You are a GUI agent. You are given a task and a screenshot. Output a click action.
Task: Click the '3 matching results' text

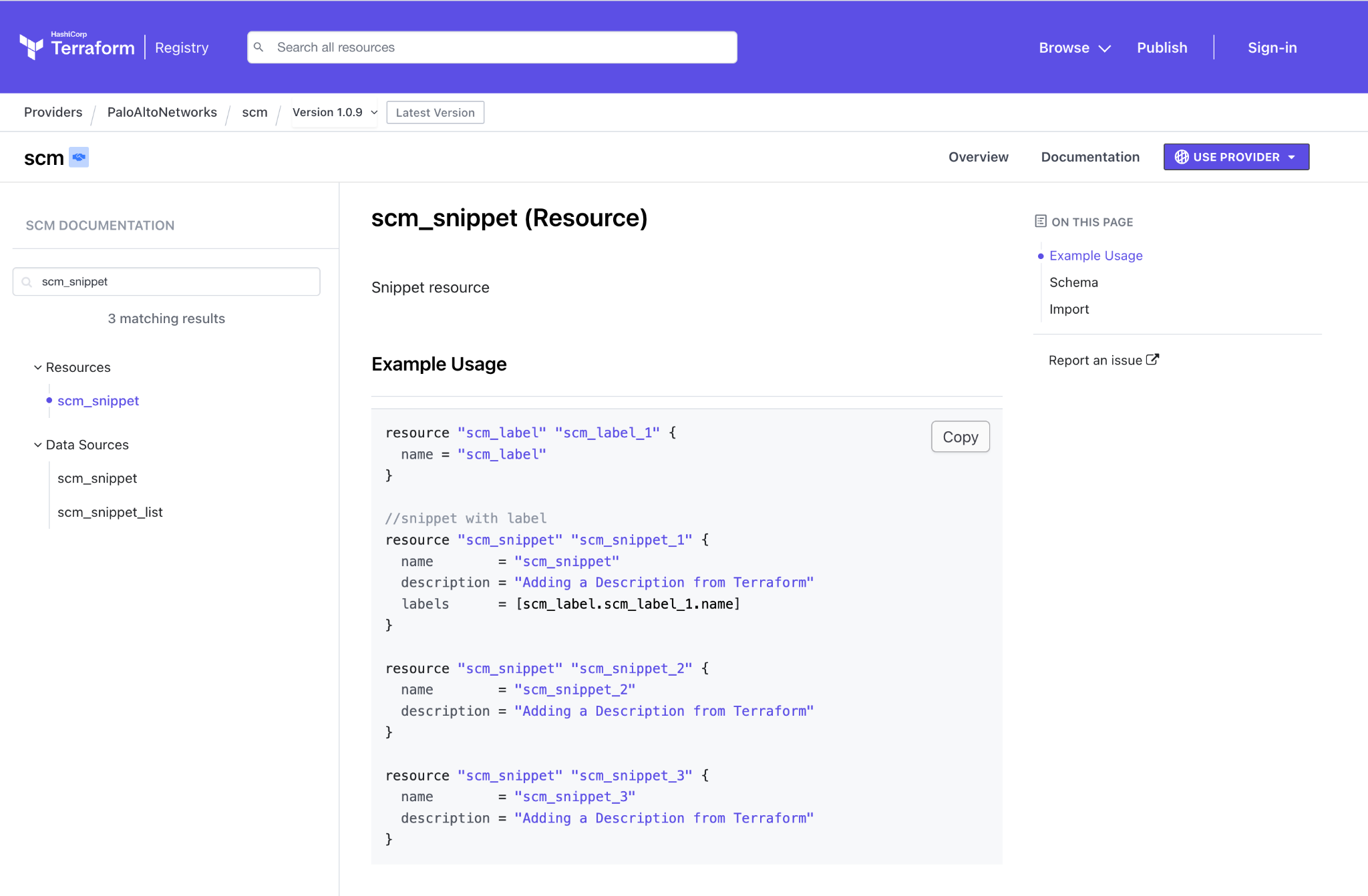[x=166, y=318]
